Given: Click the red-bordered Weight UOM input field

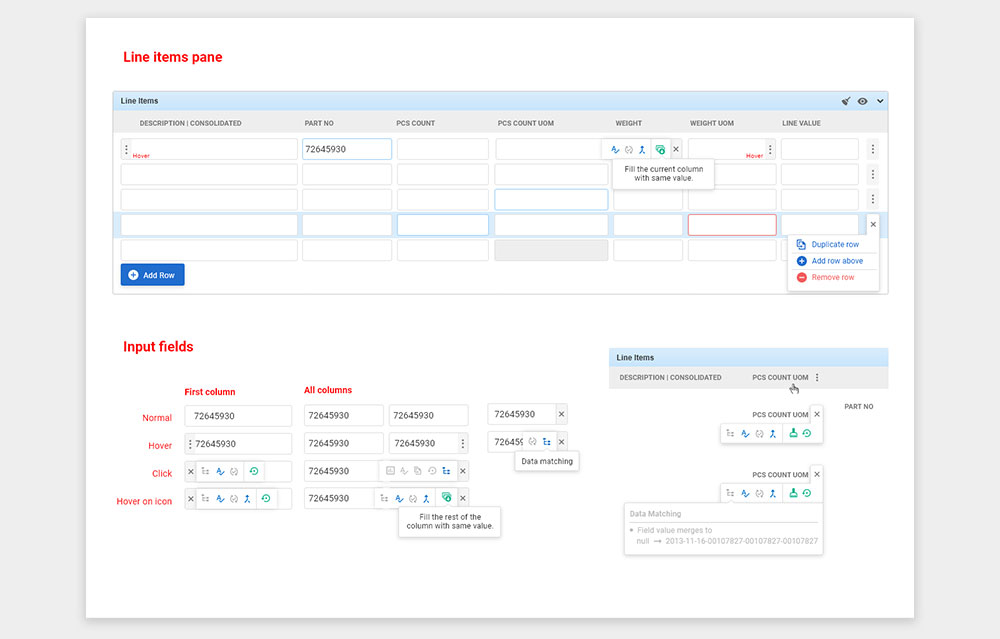Looking at the screenshot, I should click(732, 225).
